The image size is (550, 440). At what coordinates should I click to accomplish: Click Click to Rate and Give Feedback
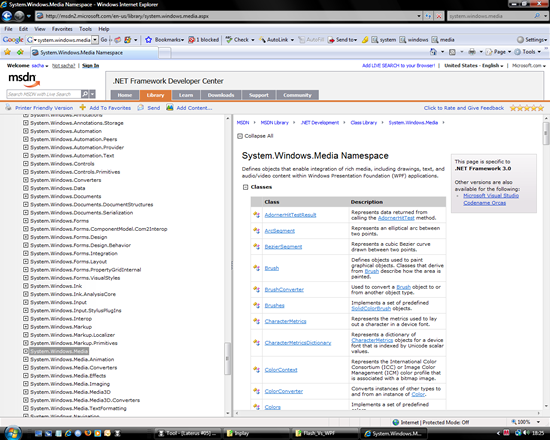464,108
